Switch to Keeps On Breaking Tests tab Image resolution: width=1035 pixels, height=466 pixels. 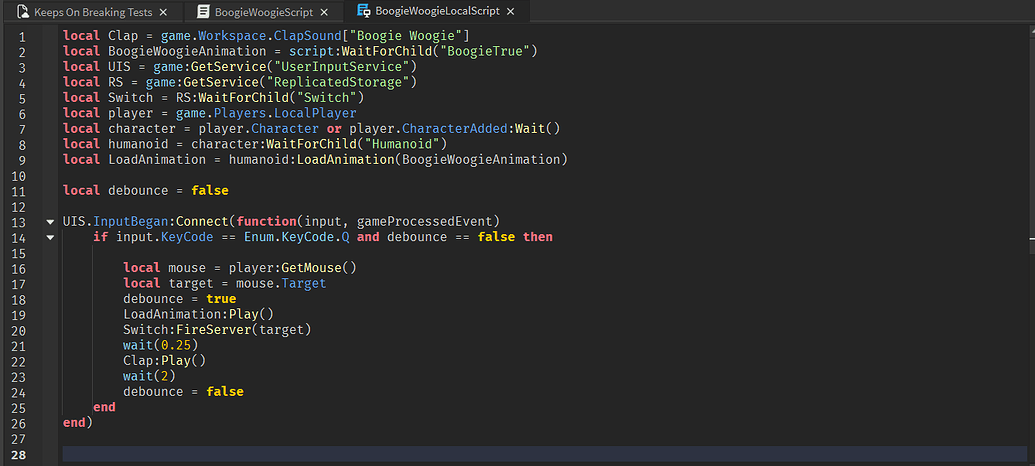click(92, 12)
